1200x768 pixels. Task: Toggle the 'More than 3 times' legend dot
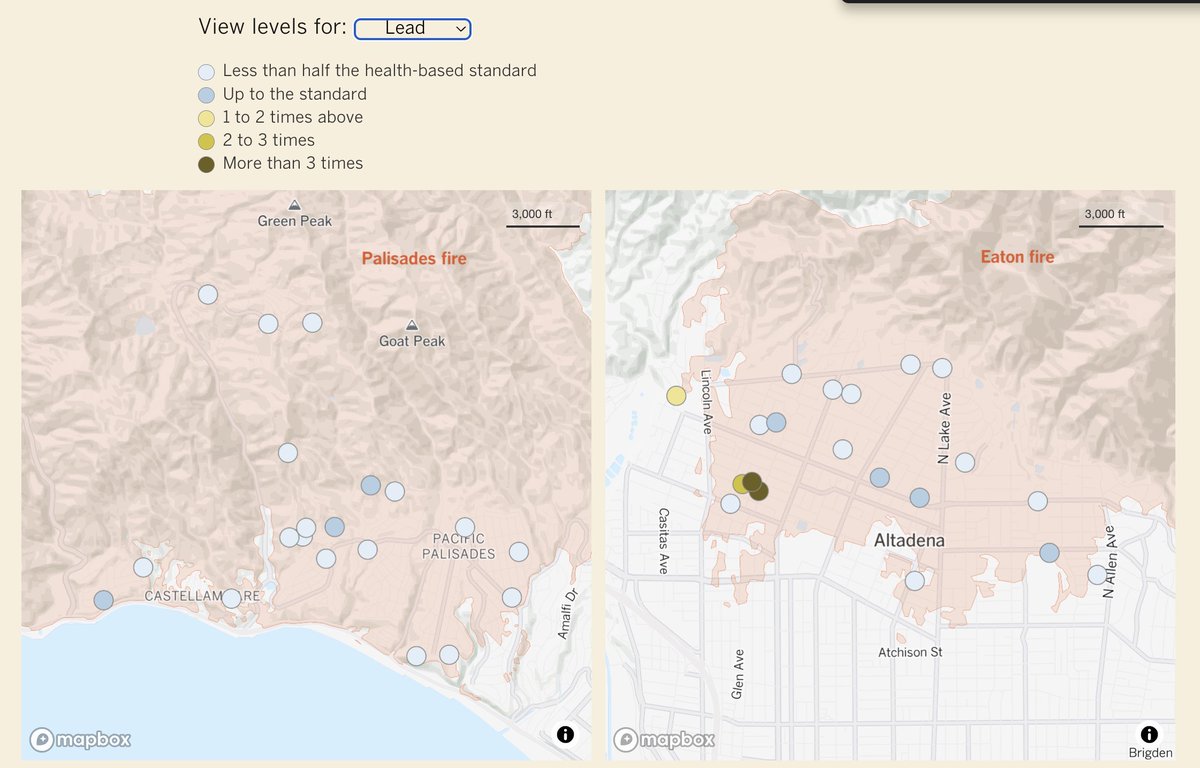206,163
